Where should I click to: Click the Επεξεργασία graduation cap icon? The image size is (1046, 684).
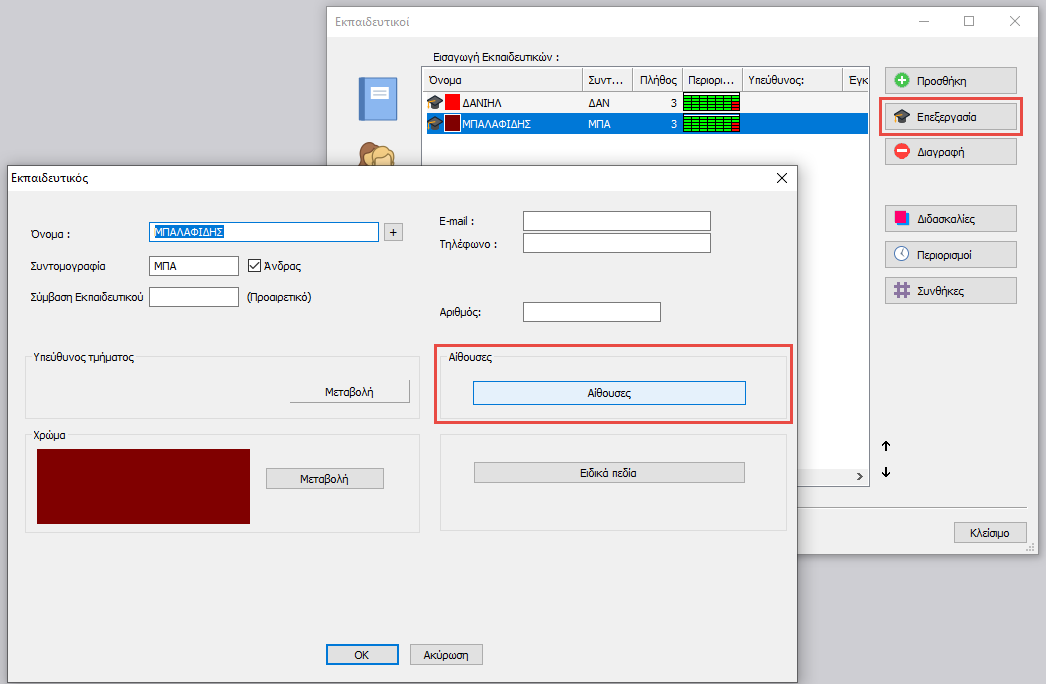(x=902, y=117)
